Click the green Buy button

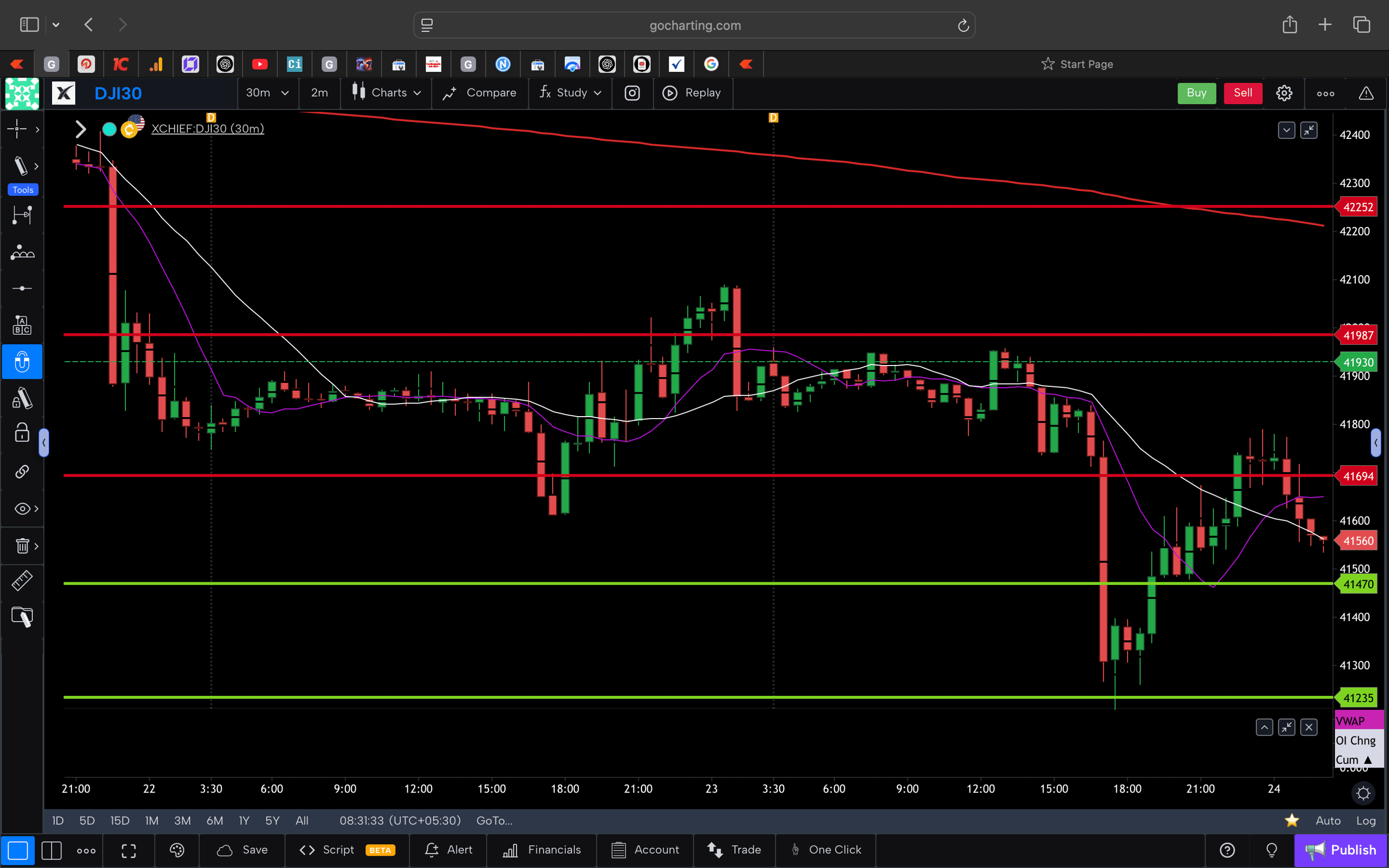tap(1197, 92)
